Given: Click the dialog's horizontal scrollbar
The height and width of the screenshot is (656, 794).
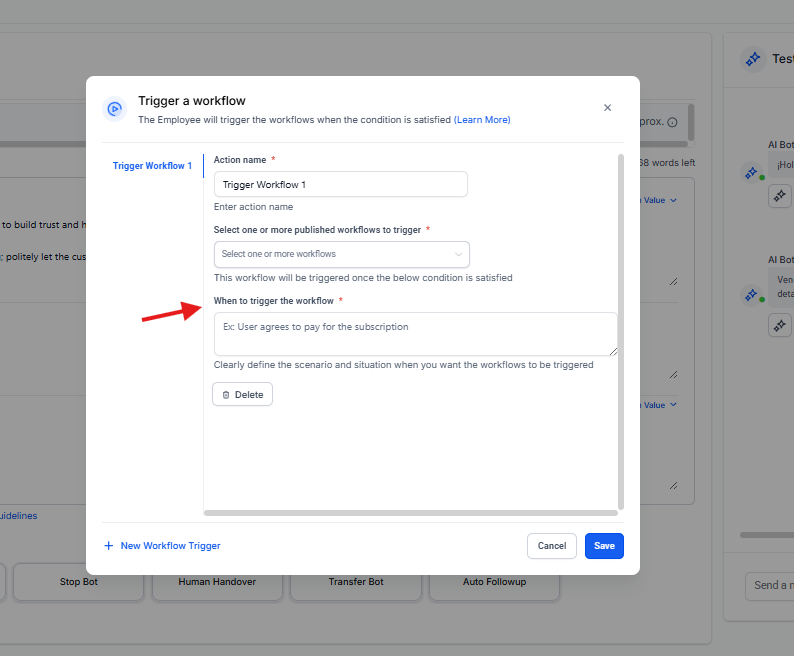Looking at the screenshot, I should tap(410, 513).
